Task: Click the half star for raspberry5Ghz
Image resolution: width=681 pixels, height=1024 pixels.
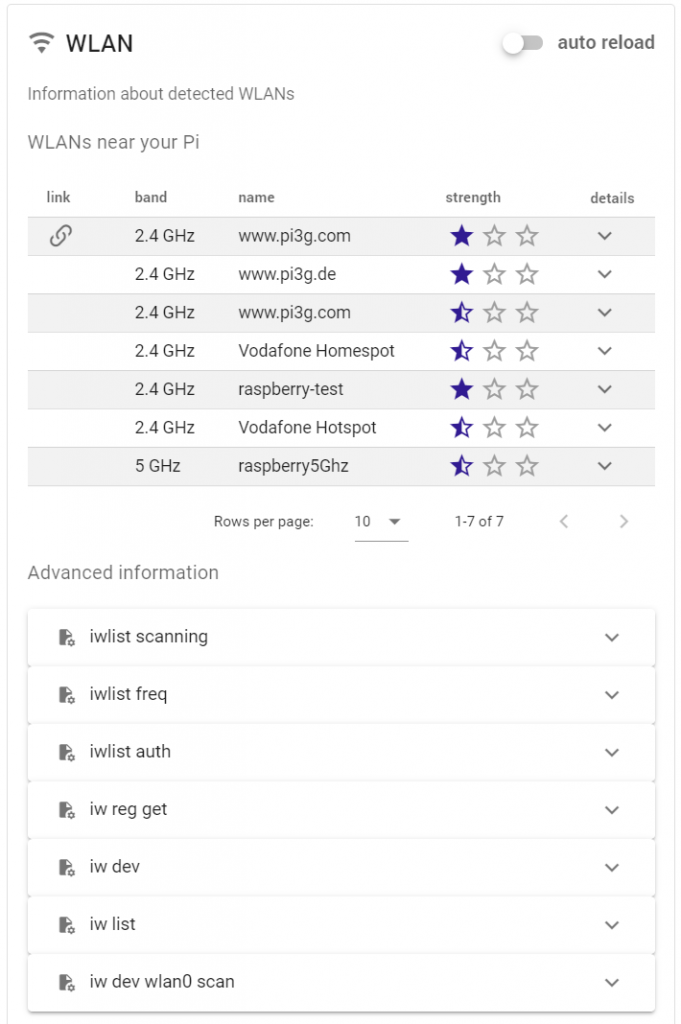Action: pos(462,466)
